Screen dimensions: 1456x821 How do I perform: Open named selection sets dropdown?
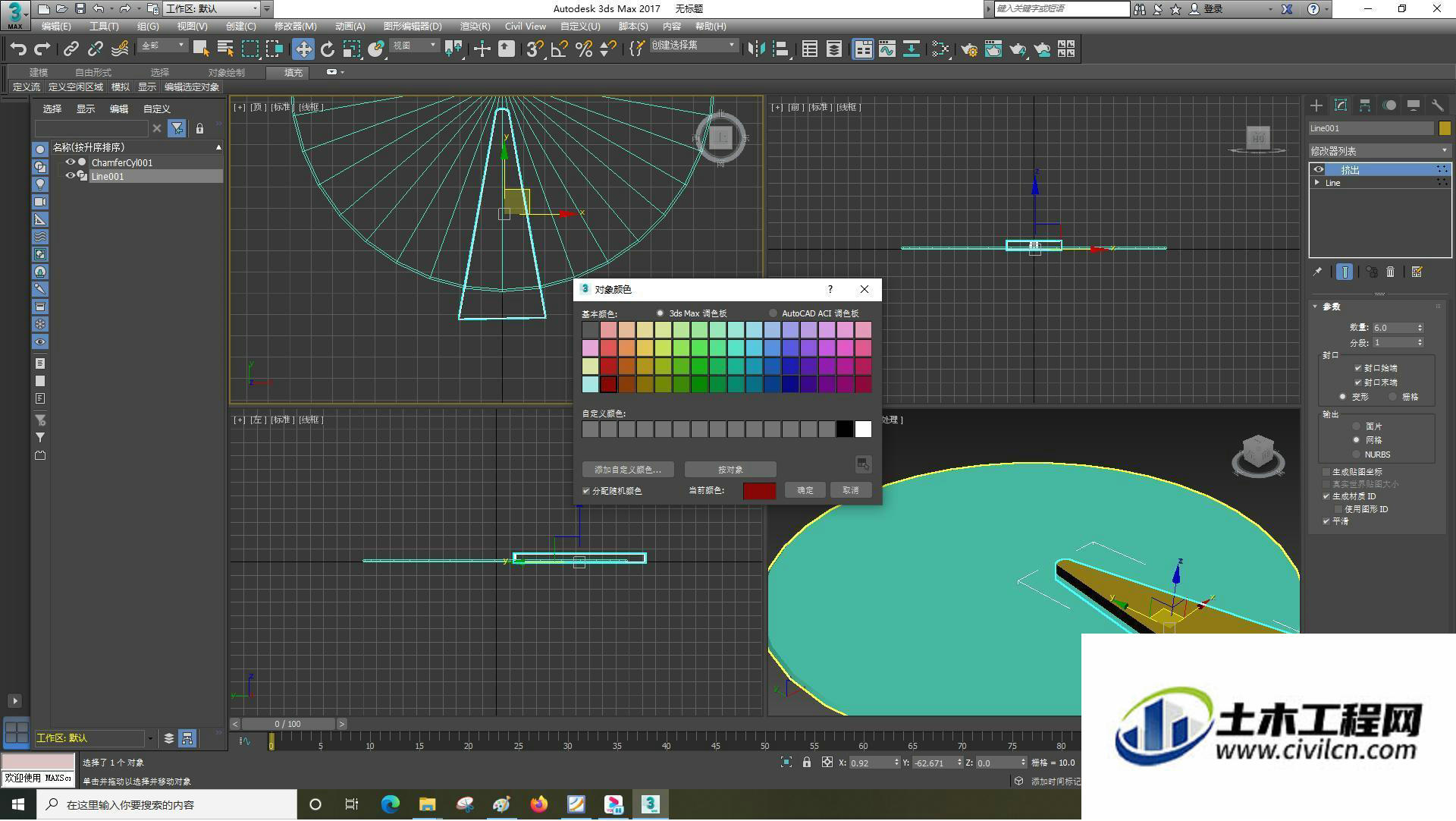click(693, 46)
